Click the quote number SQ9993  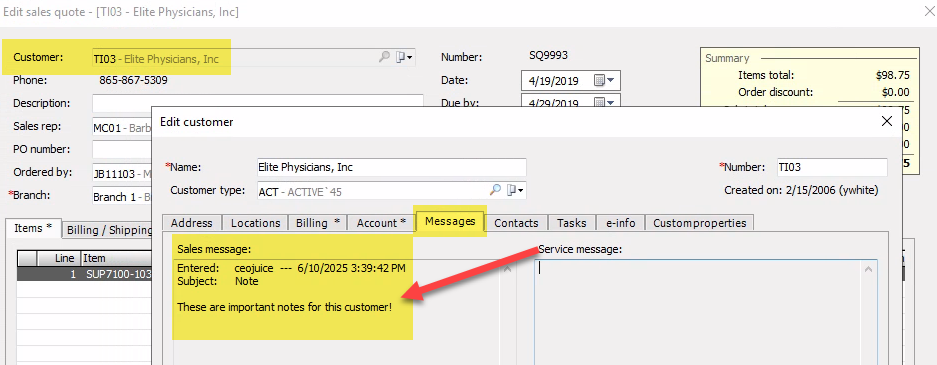click(549, 56)
